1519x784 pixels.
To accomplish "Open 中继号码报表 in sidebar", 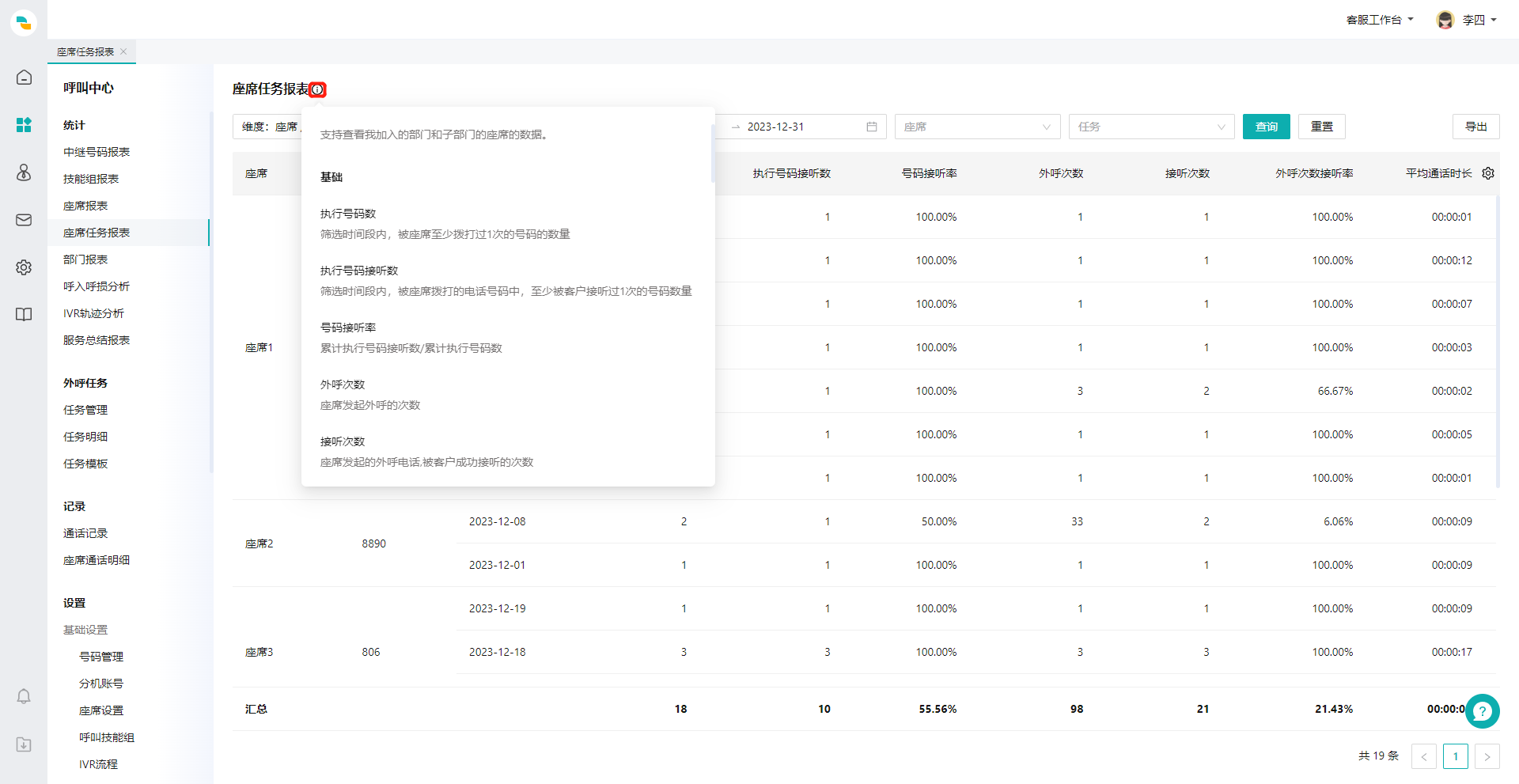I will (97, 152).
